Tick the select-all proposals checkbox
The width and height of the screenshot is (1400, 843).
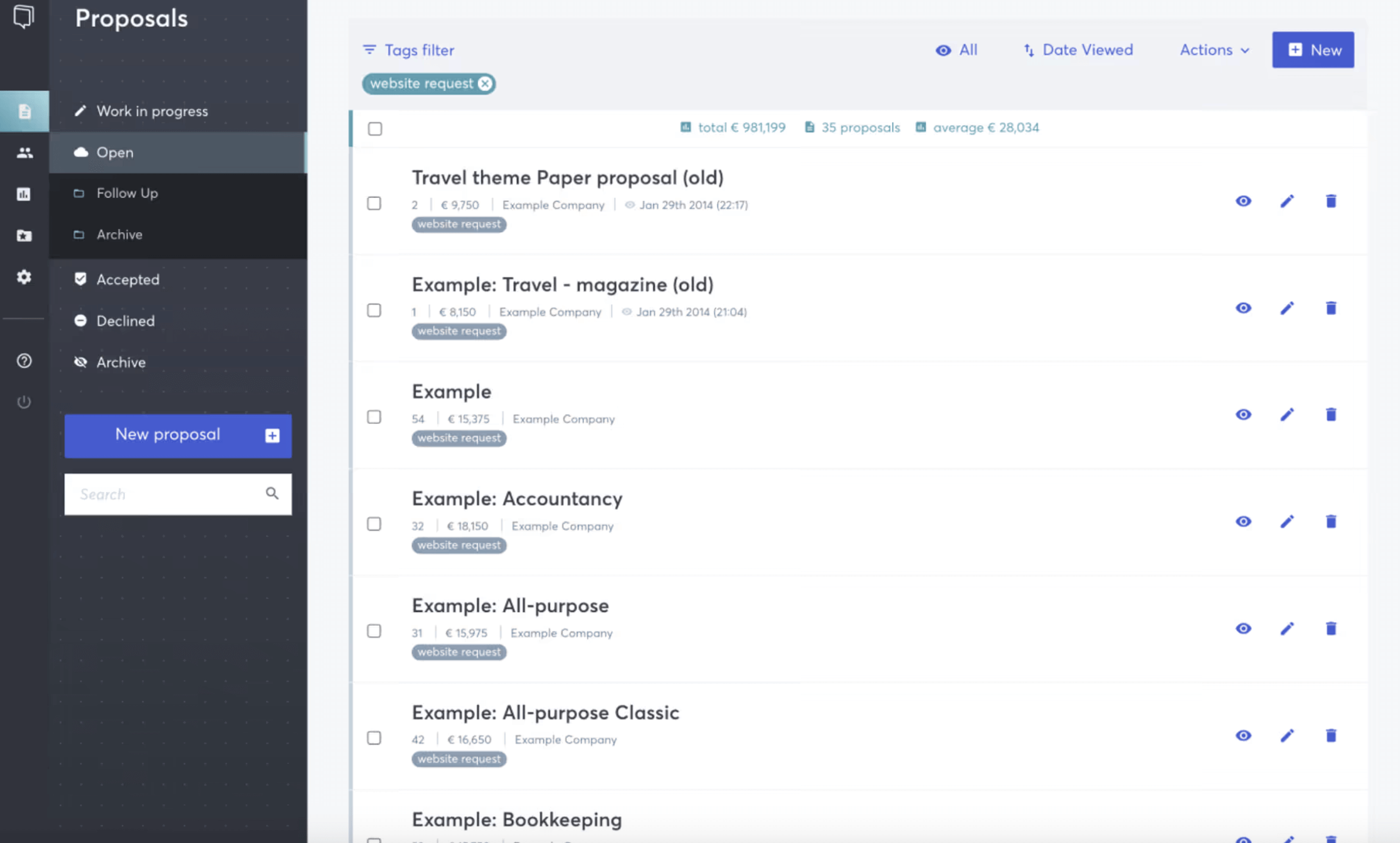[x=375, y=129]
